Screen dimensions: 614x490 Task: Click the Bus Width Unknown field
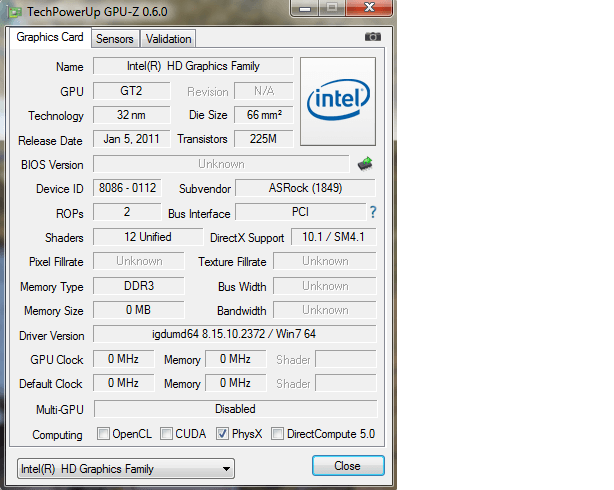coord(325,286)
